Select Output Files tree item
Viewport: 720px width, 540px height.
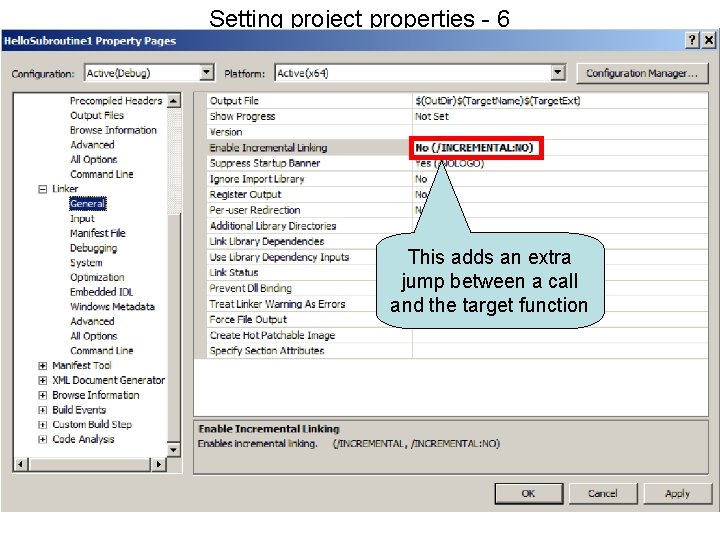[x=97, y=115]
